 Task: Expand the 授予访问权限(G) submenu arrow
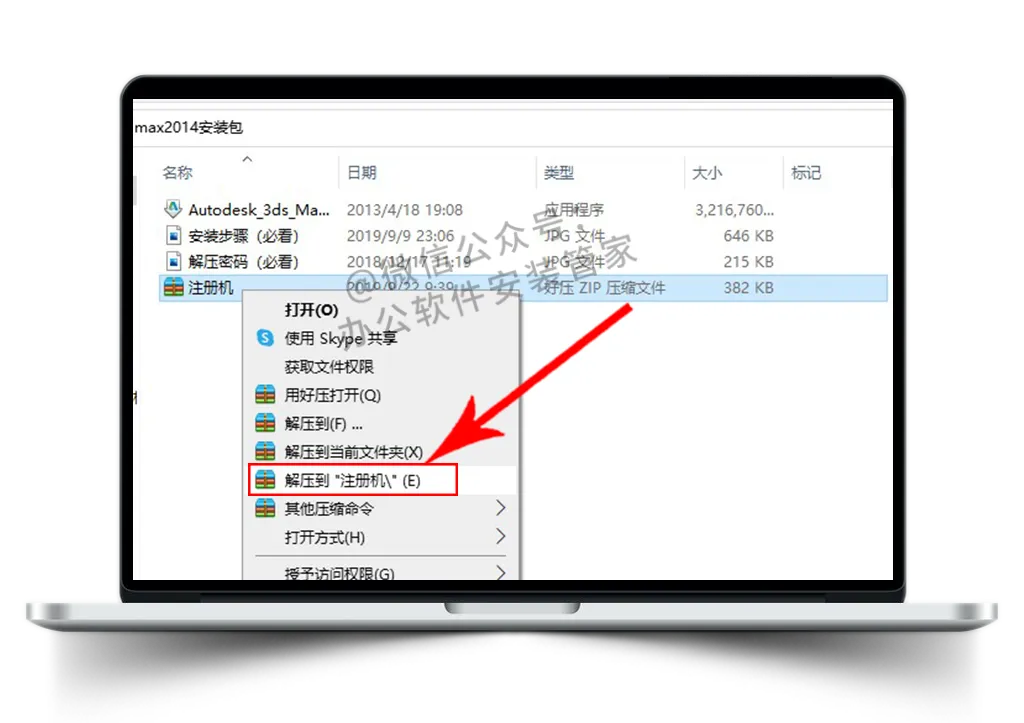(500, 572)
